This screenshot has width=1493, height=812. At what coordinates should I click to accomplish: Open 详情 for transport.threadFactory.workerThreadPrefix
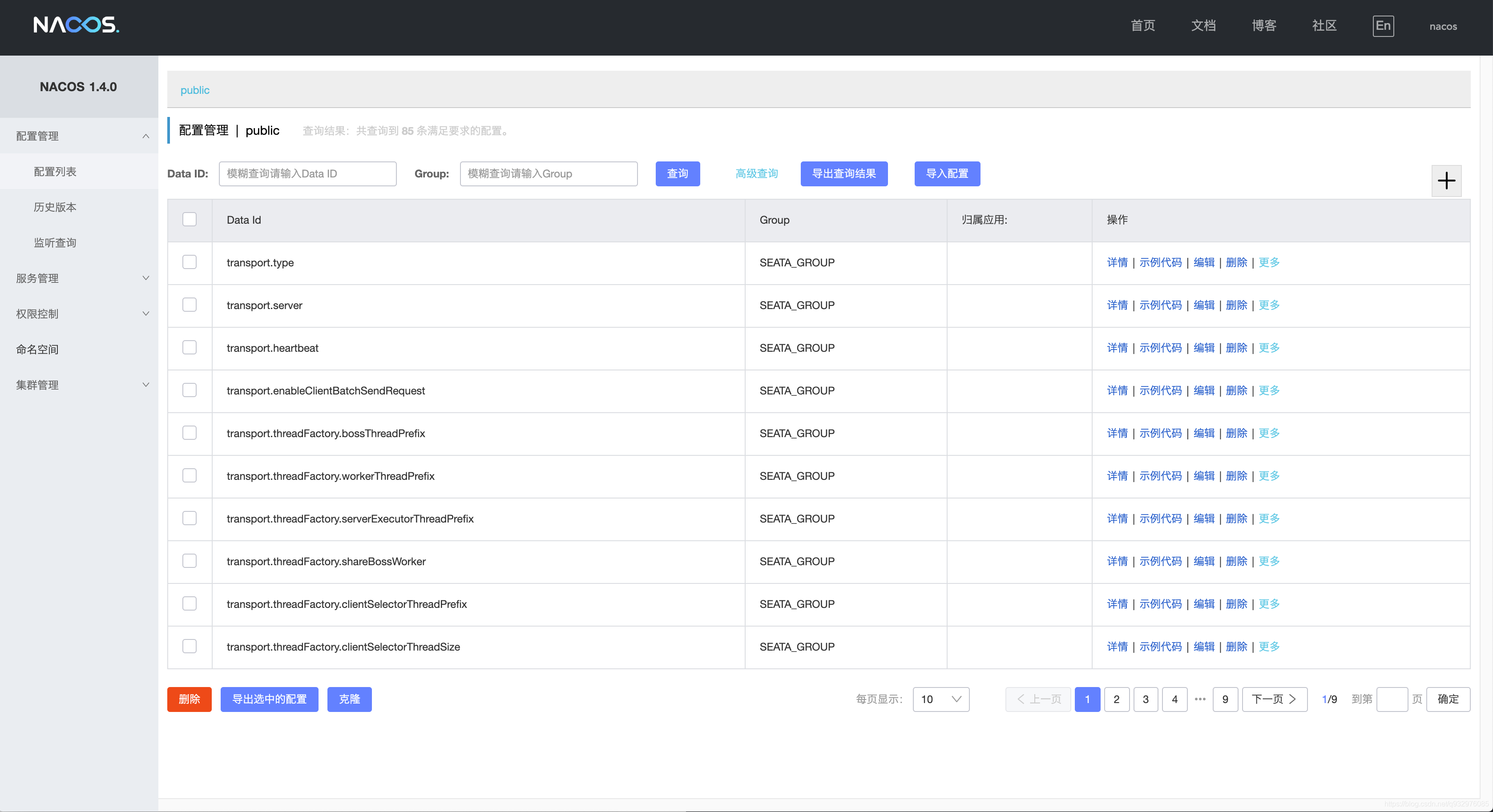1118,475
